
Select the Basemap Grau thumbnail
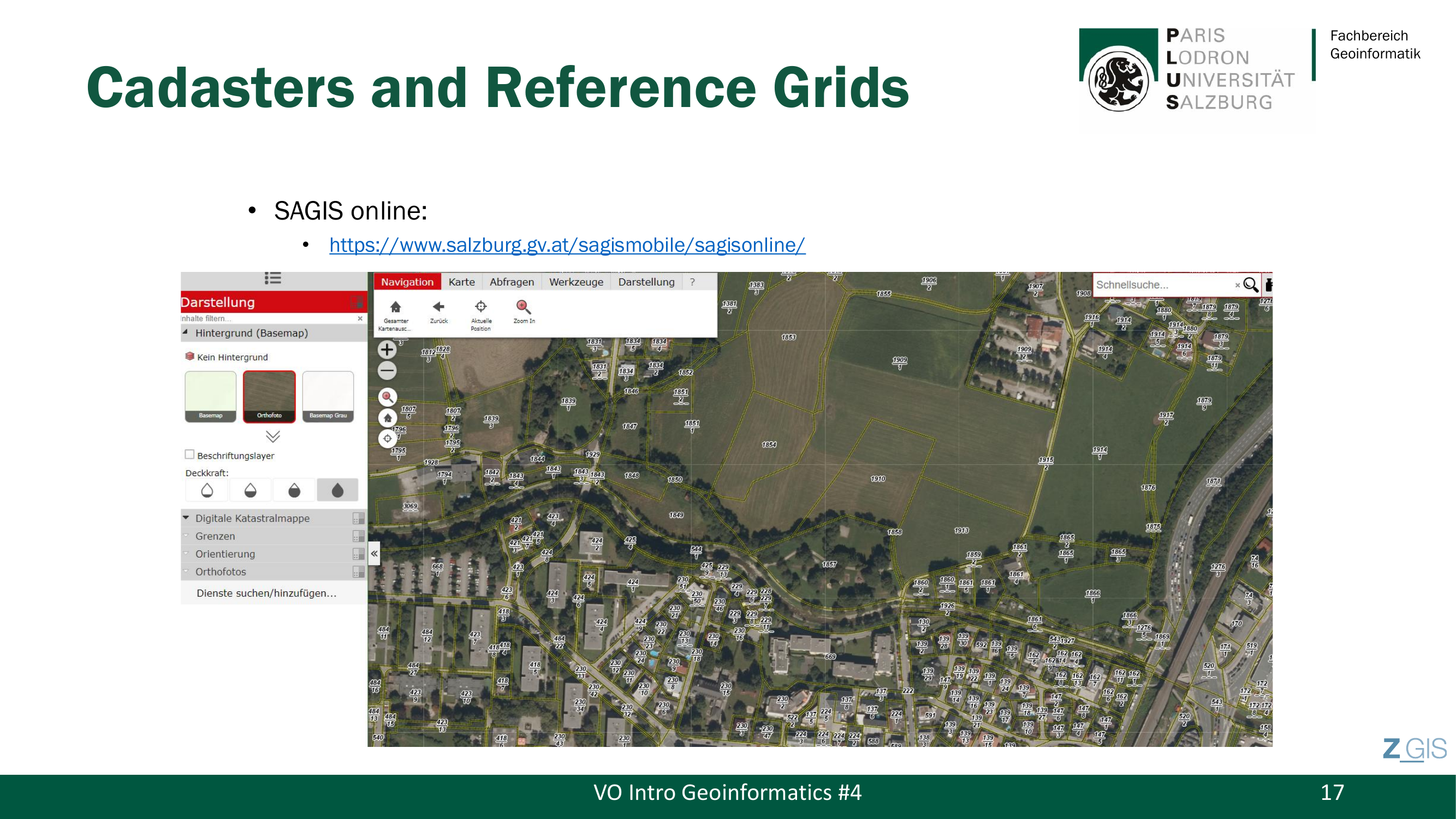(x=328, y=396)
